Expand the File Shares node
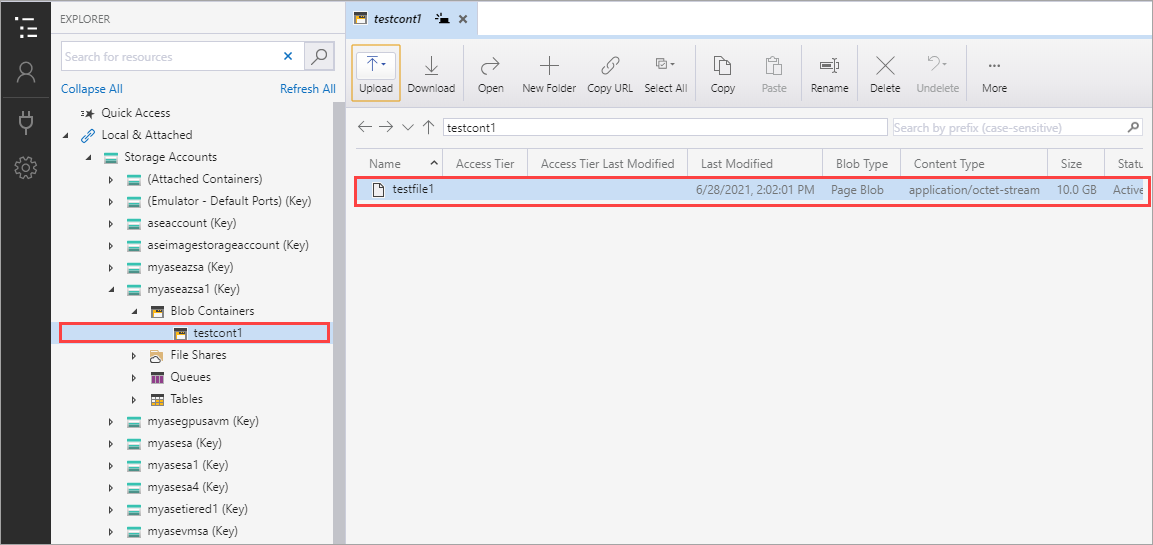This screenshot has width=1153, height=545. tap(134, 356)
